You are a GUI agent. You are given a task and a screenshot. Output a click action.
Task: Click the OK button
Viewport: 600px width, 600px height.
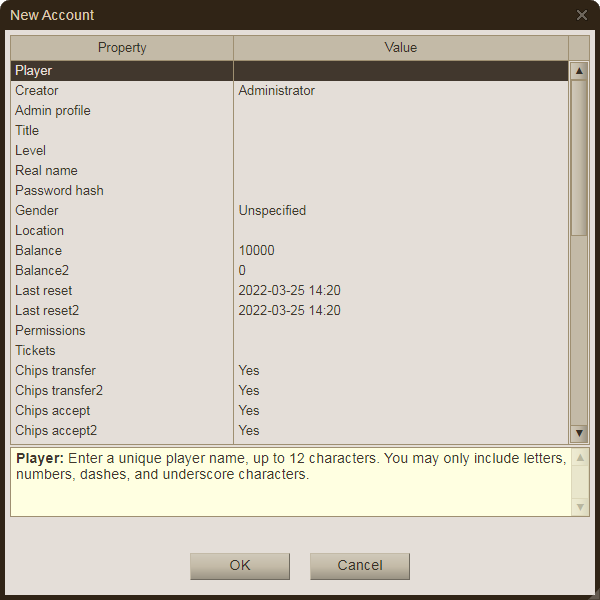(240, 566)
